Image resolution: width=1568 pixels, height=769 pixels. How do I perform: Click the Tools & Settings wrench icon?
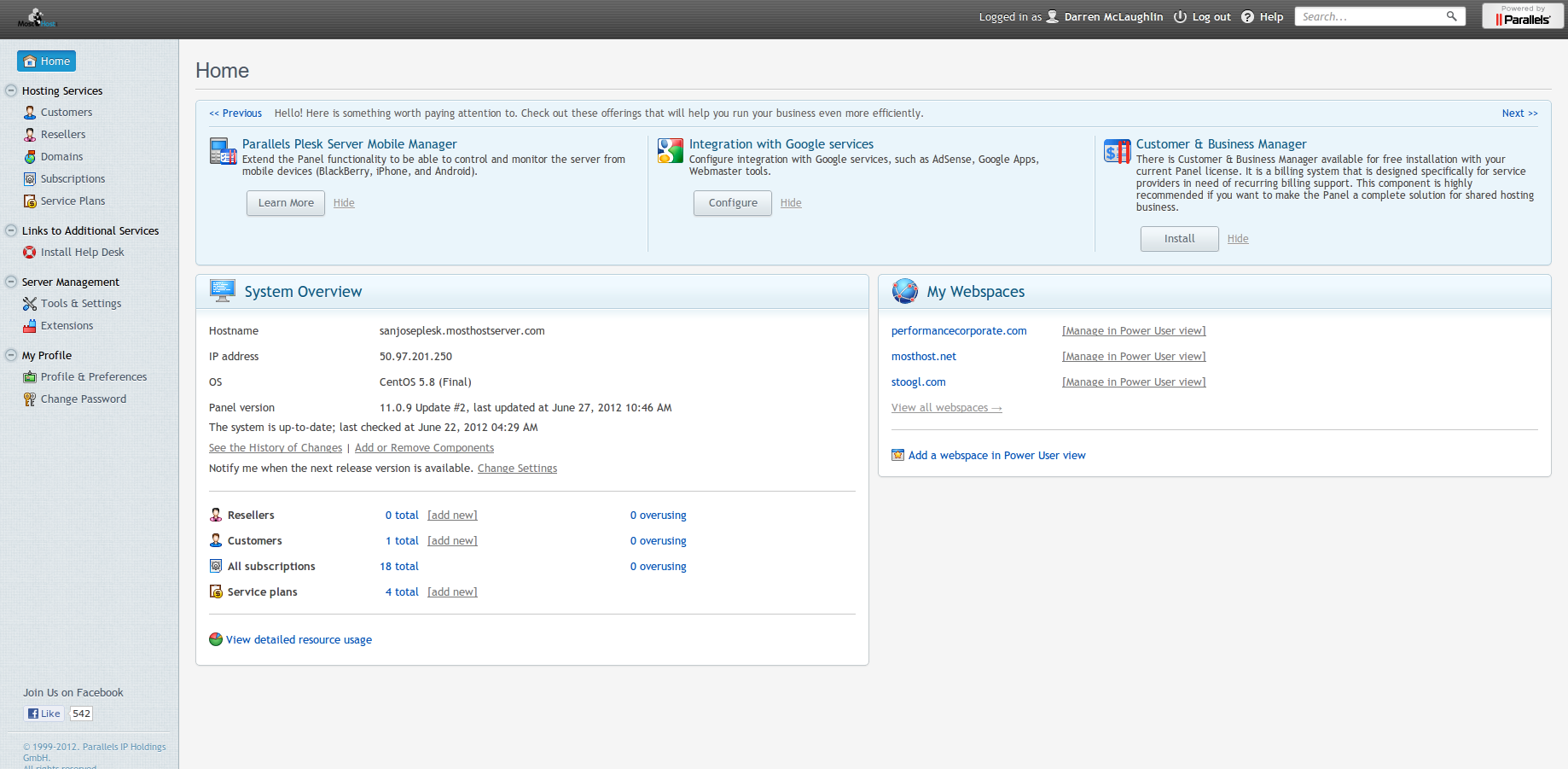30,304
